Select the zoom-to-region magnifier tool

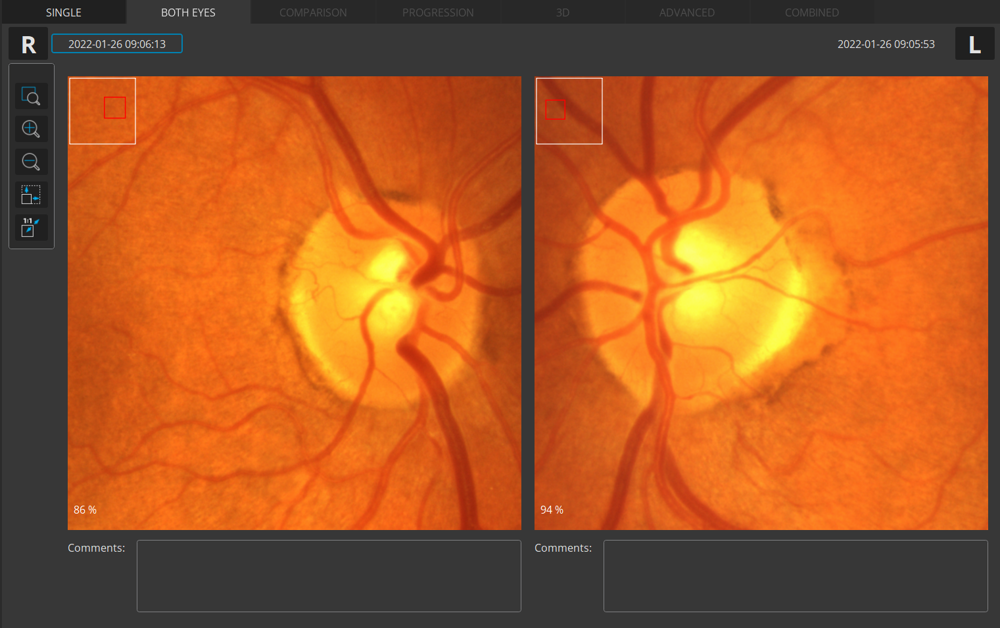point(30,96)
